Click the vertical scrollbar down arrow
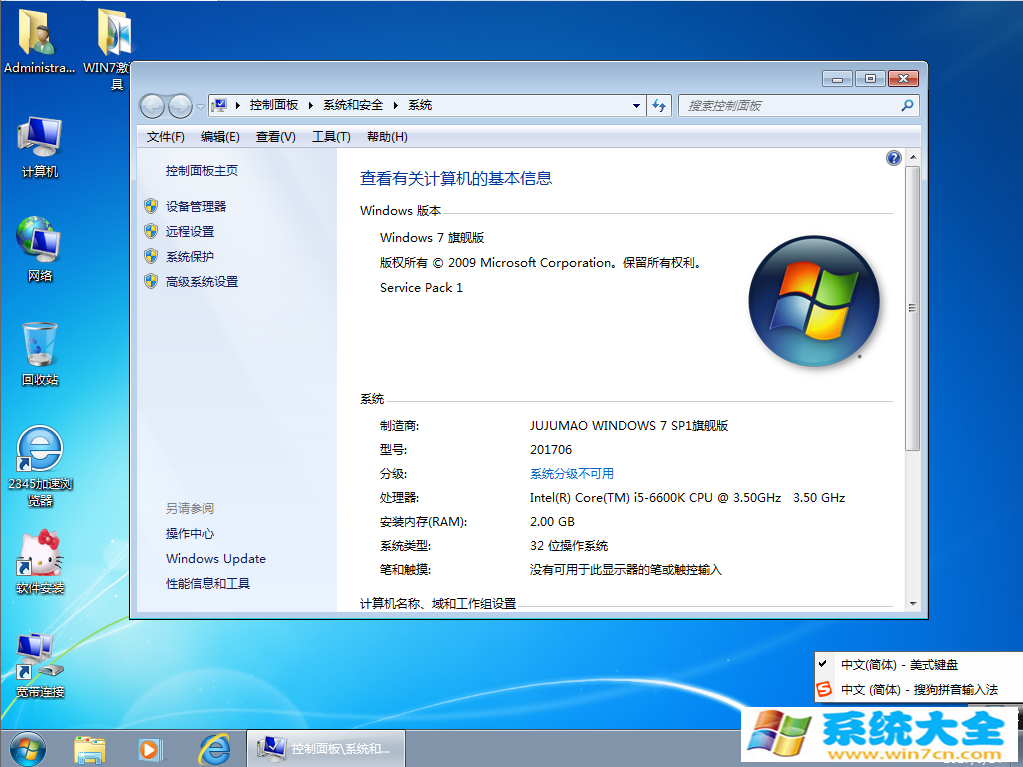The image size is (1023, 767). pos(913,601)
